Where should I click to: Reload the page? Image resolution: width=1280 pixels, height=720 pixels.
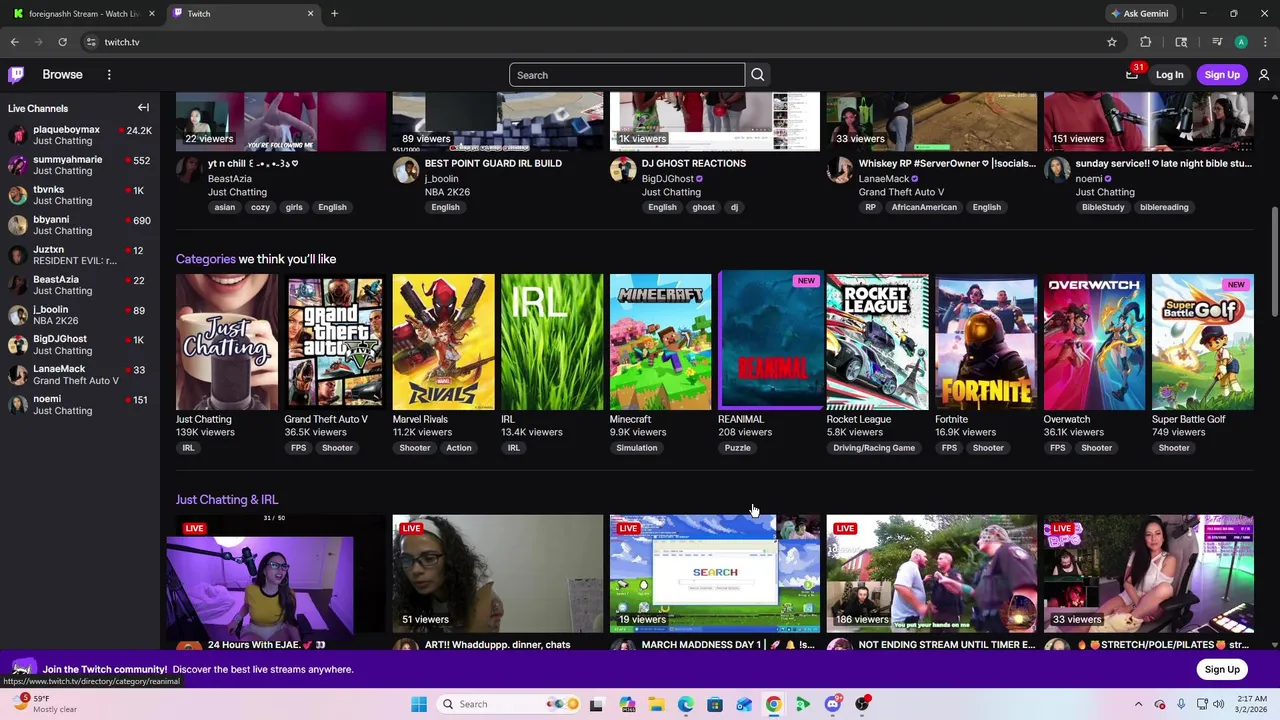click(x=62, y=42)
